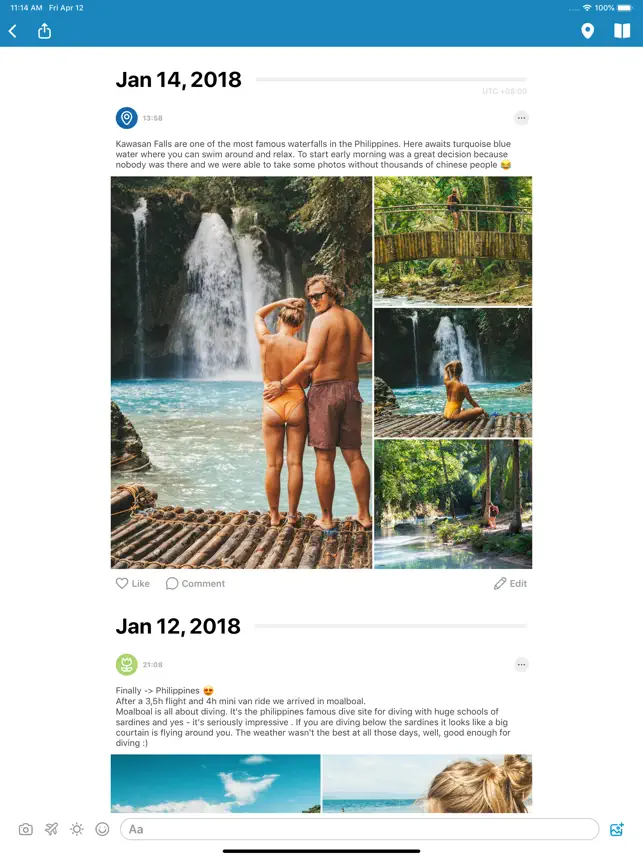Add photo using bottom-right image icon
This screenshot has width=643, height=858.
617,830
